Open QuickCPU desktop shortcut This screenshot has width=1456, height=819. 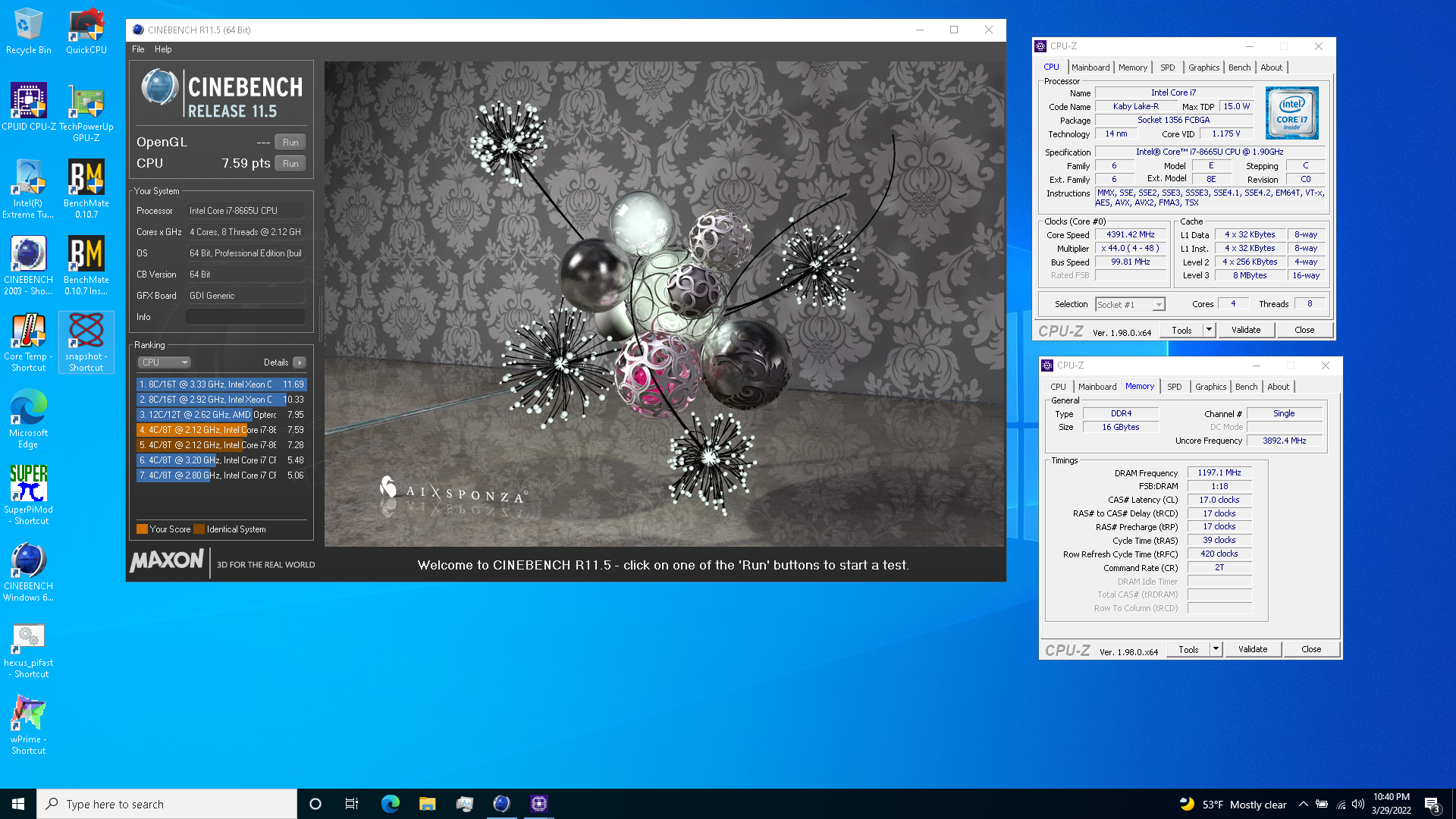pyautogui.click(x=86, y=31)
